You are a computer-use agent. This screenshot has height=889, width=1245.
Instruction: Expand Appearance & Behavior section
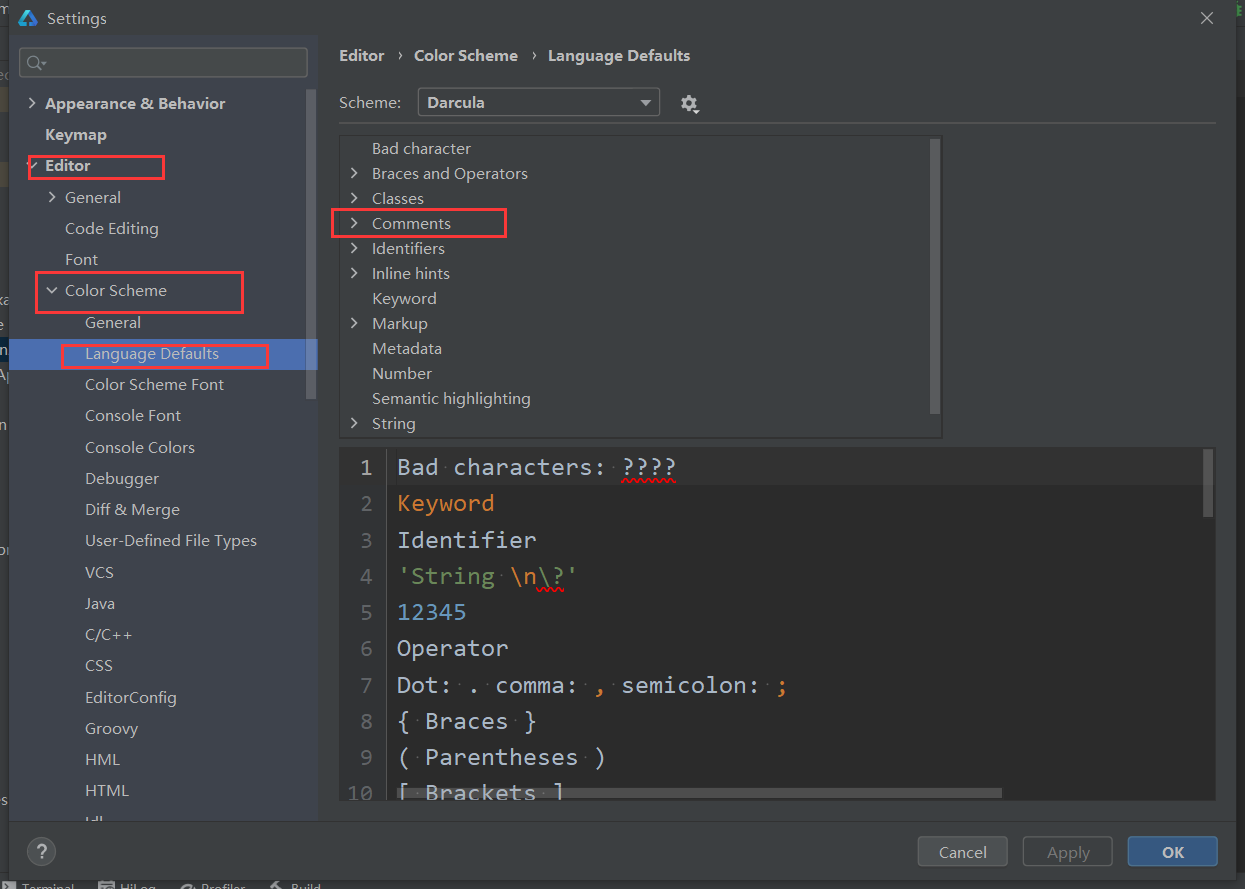point(32,103)
